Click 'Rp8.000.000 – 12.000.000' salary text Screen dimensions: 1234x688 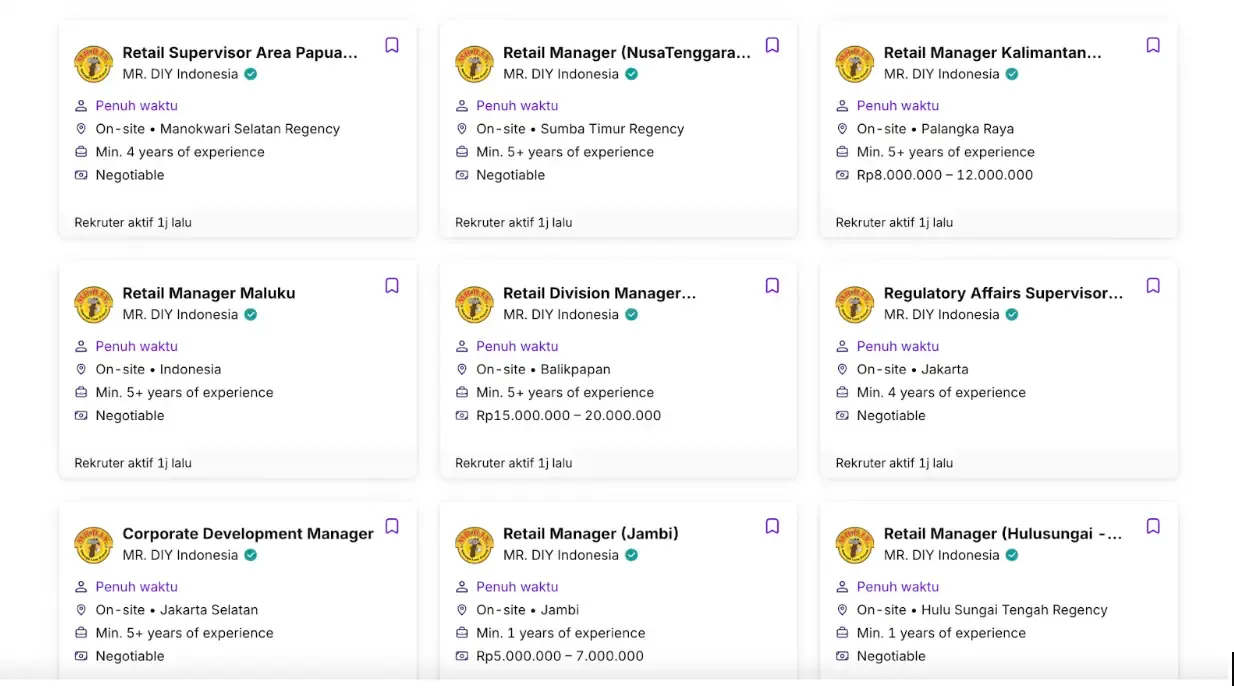point(945,175)
